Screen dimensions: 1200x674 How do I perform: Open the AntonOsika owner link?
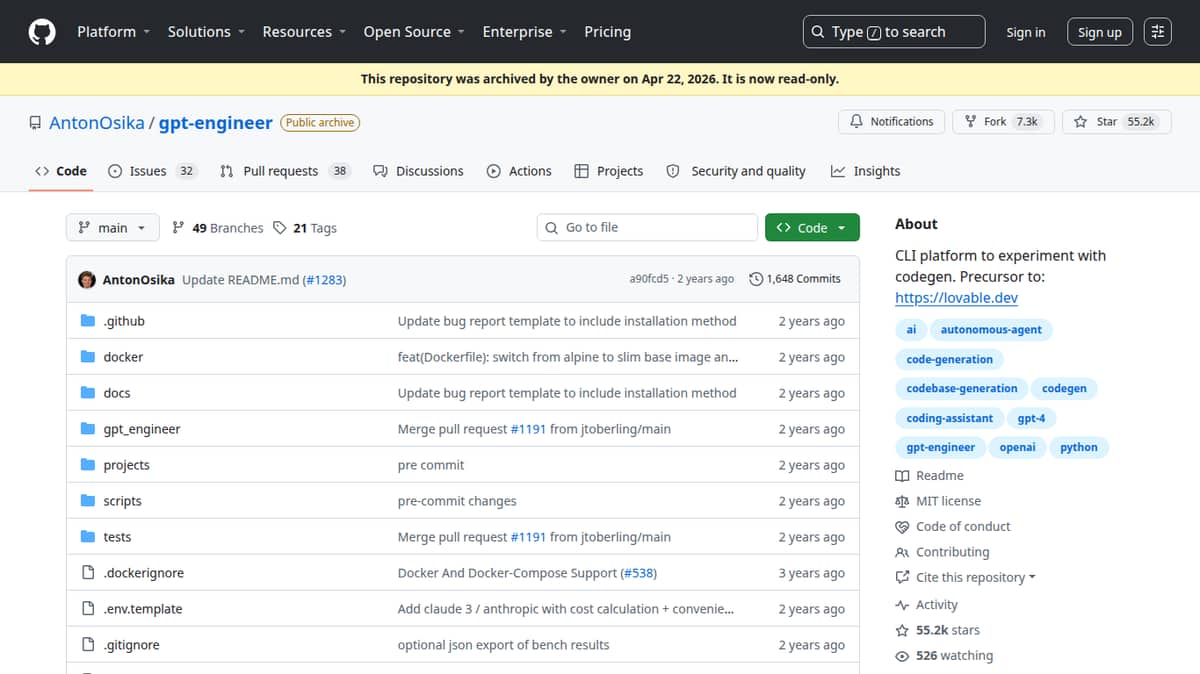(98, 123)
